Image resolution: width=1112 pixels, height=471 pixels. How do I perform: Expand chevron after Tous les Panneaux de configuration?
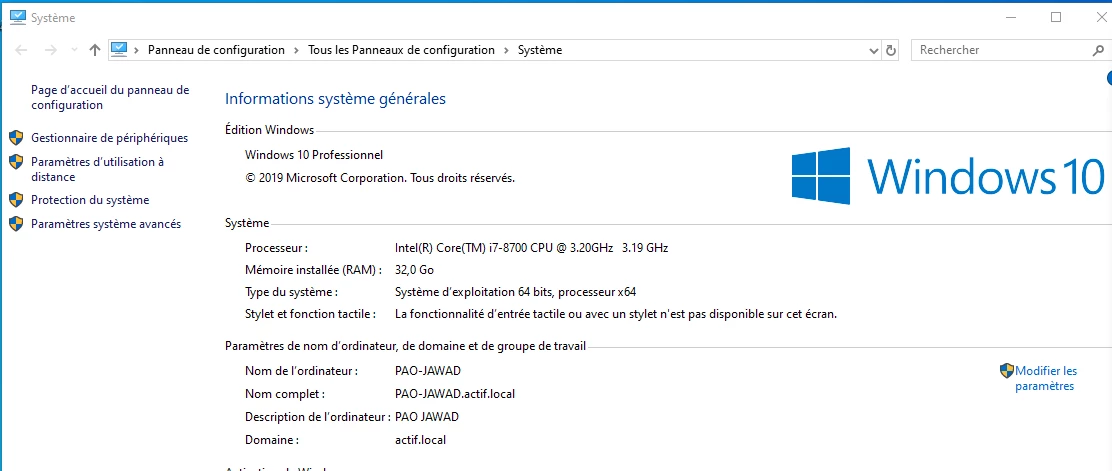(x=506, y=50)
